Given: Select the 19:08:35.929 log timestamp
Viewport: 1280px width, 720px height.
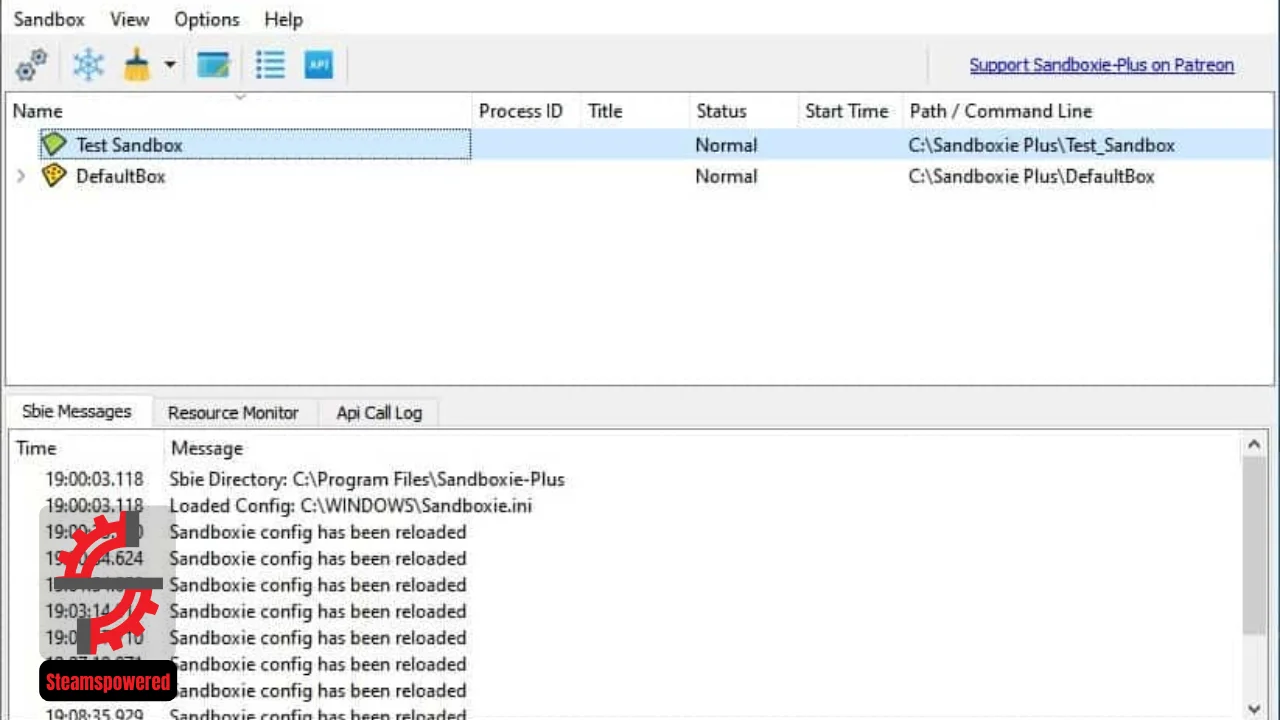Looking at the screenshot, I should pos(94,715).
